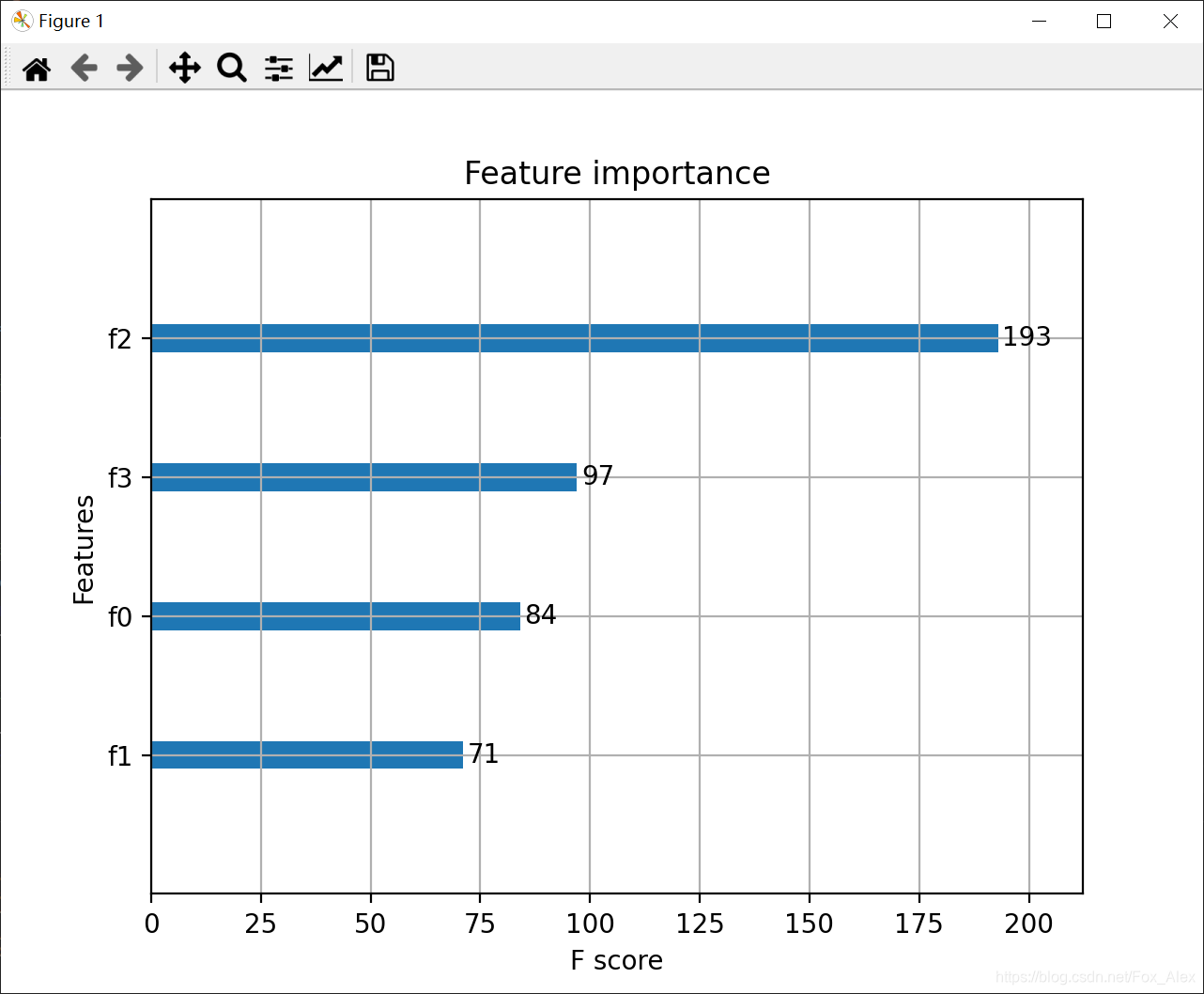Click the x-axis tick label 200

point(1029,924)
